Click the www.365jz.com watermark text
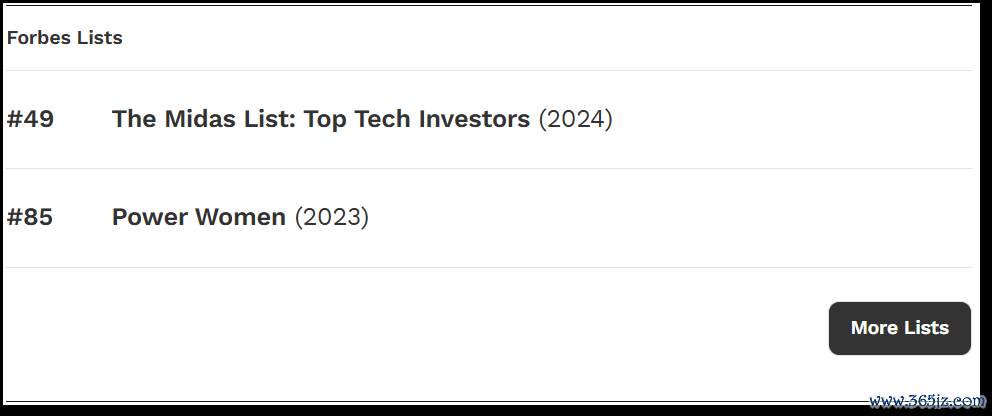 click(926, 401)
